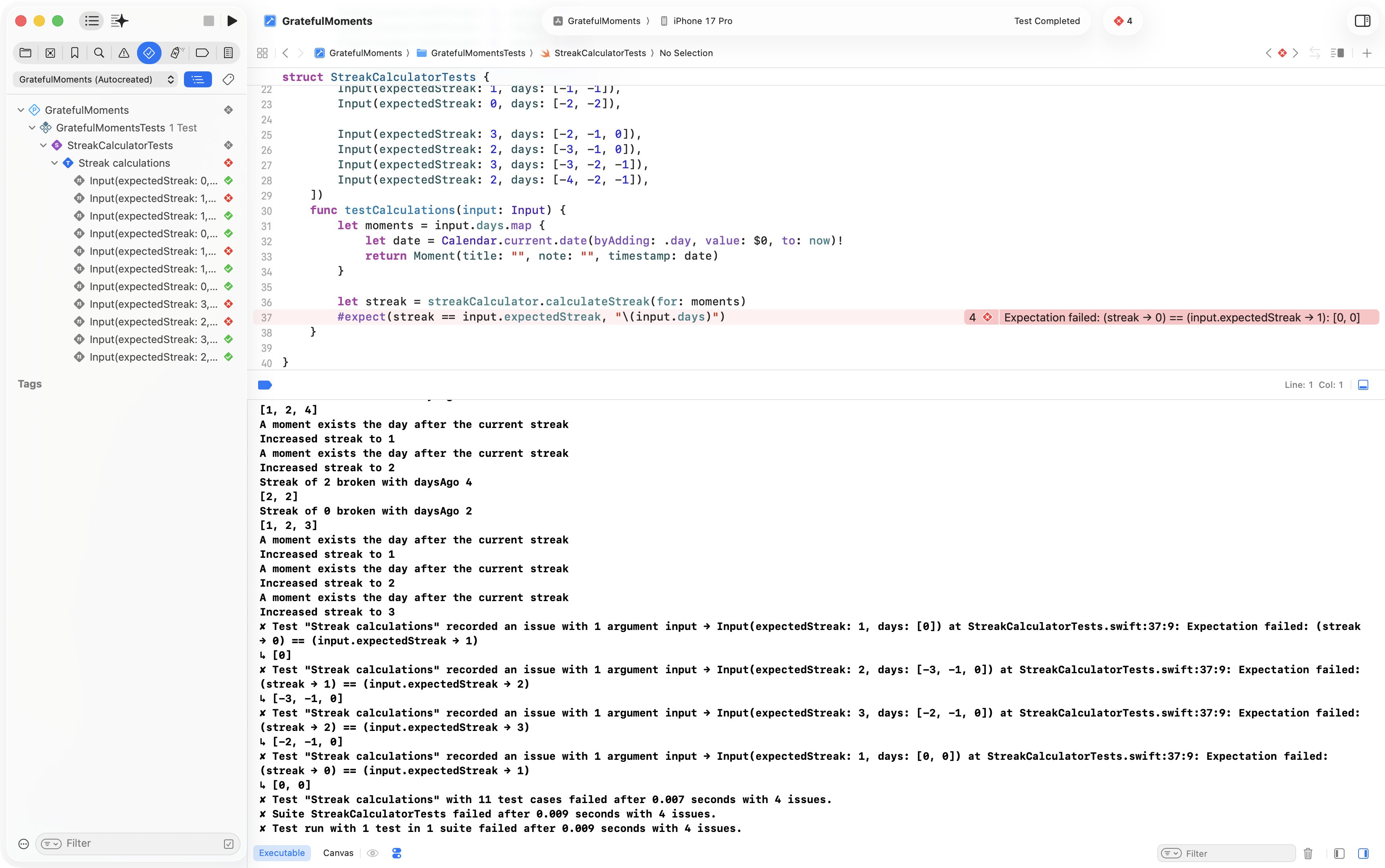Click the blue debug bar breakpoint toggle

pos(264,385)
